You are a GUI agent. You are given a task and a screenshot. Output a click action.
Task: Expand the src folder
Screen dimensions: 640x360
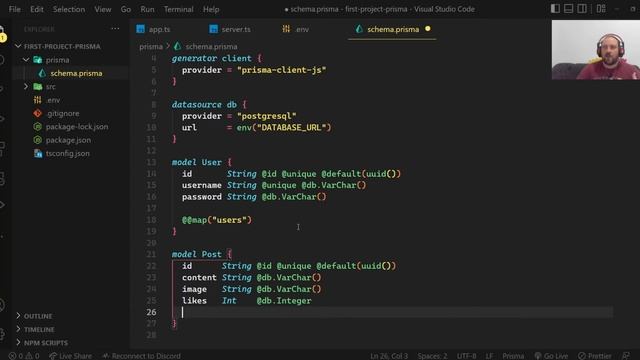click(x=51, y=87)
